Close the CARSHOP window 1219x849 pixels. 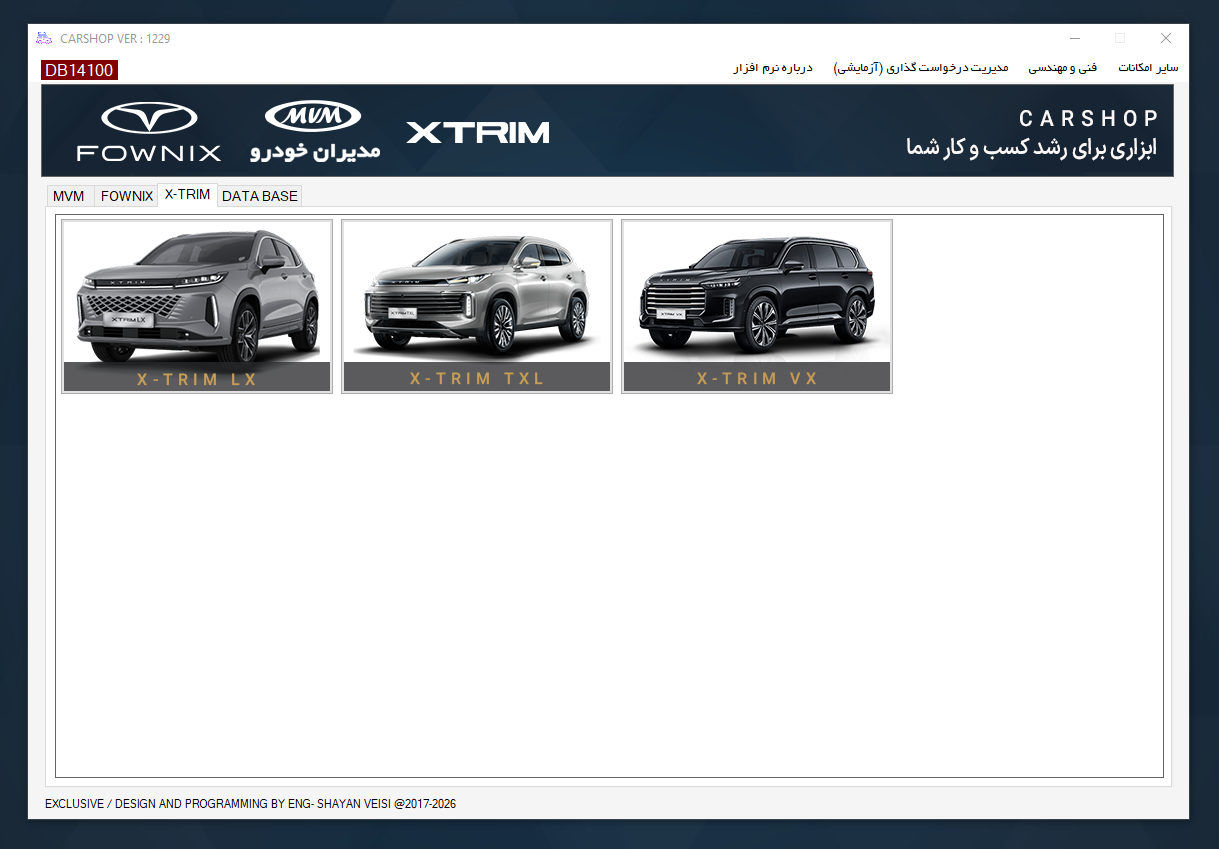point(1166,39)
